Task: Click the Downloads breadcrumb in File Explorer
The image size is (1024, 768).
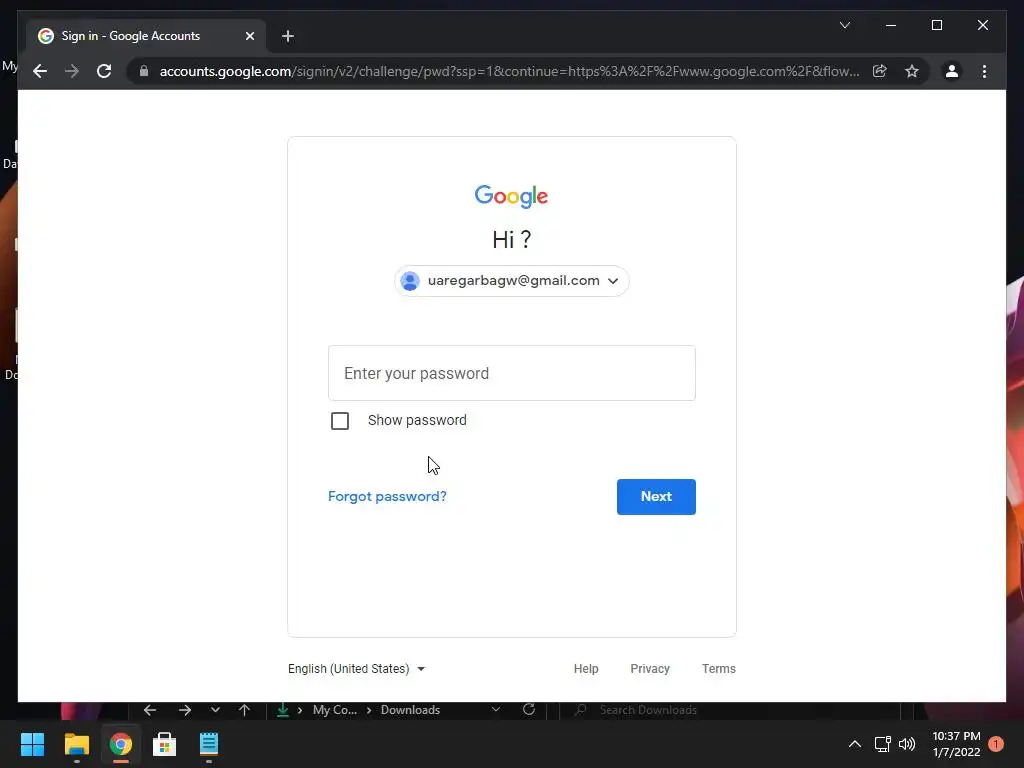Action: pos(410,710)
